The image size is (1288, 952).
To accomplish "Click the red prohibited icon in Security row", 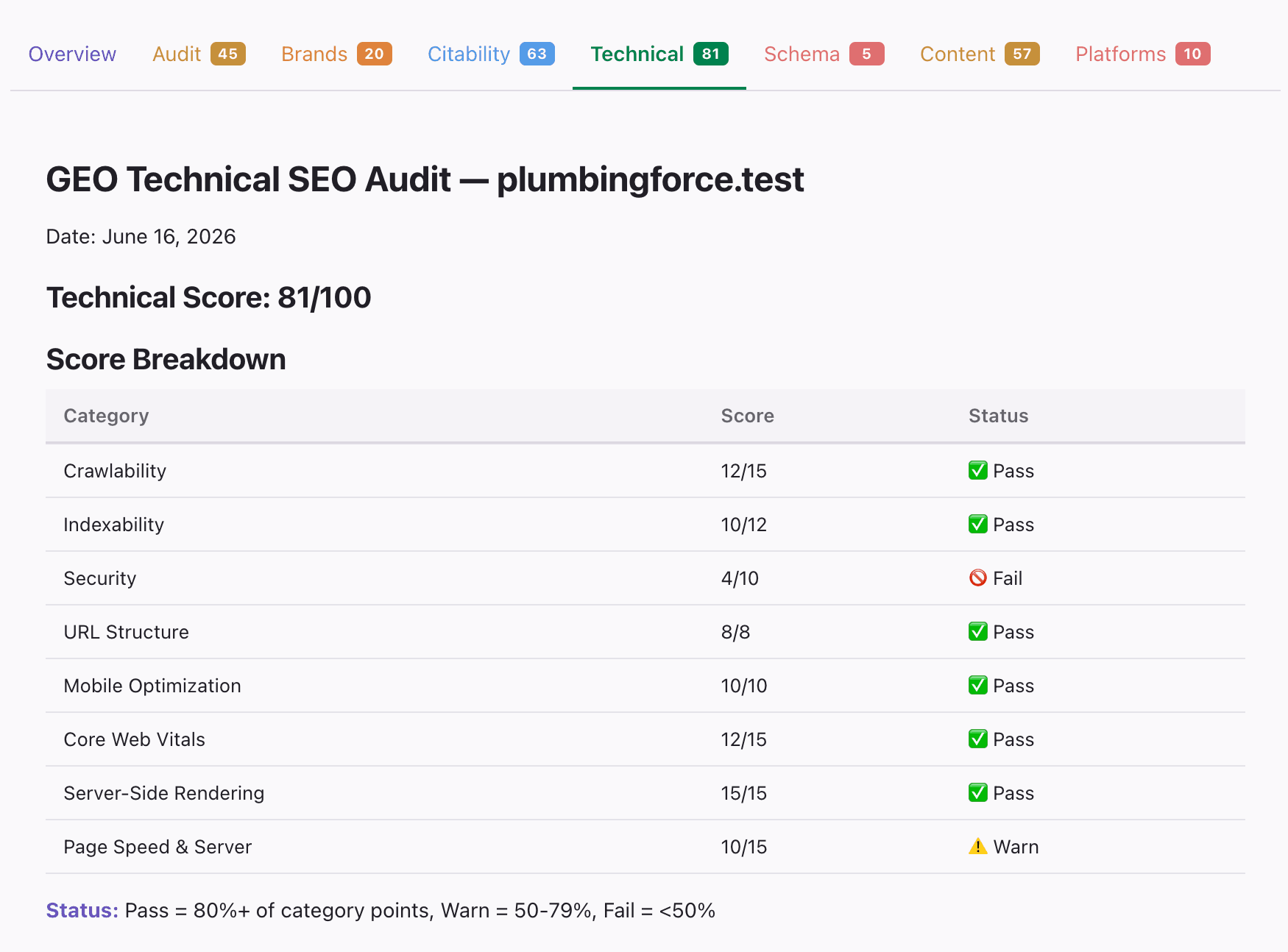I will [x=977, y=578].
